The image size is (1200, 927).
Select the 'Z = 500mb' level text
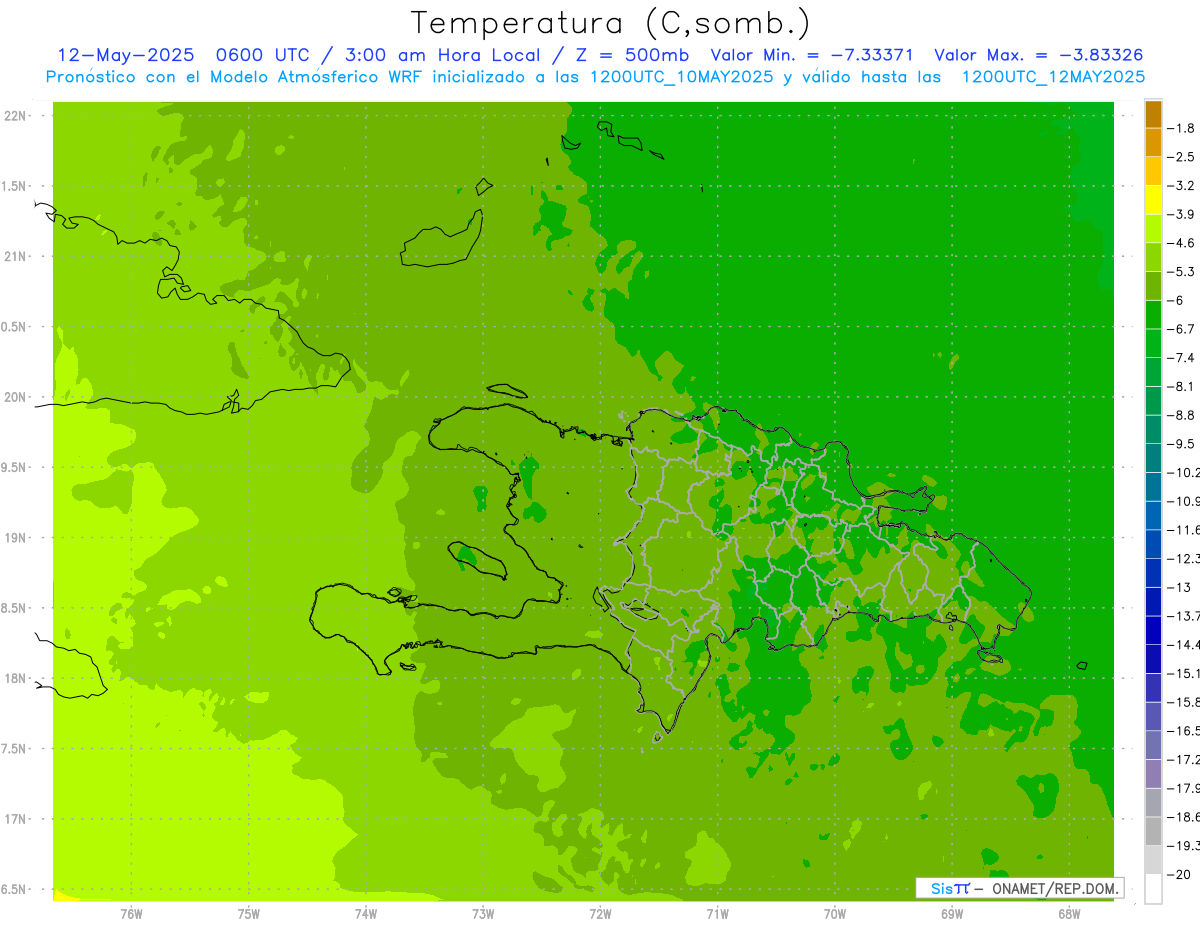pyautogui.click(x=630, y=55)
